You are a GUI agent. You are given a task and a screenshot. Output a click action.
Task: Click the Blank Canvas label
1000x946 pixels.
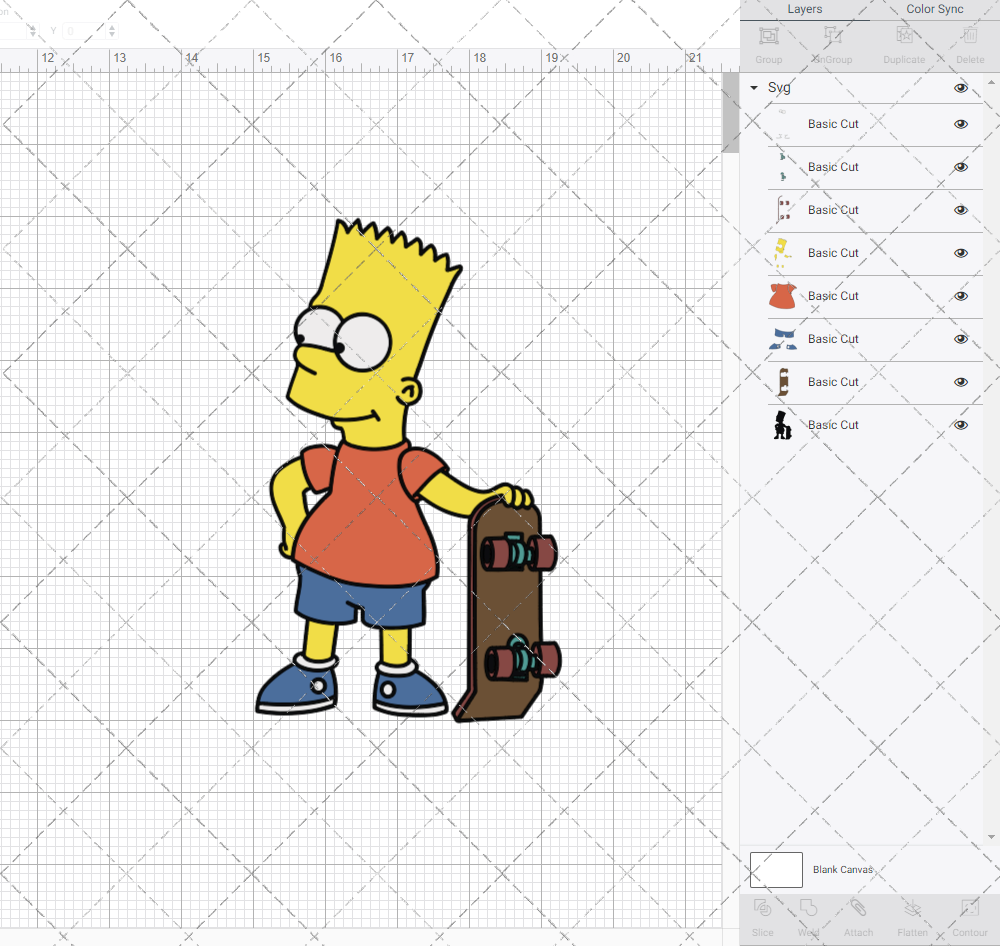point(842,870)
